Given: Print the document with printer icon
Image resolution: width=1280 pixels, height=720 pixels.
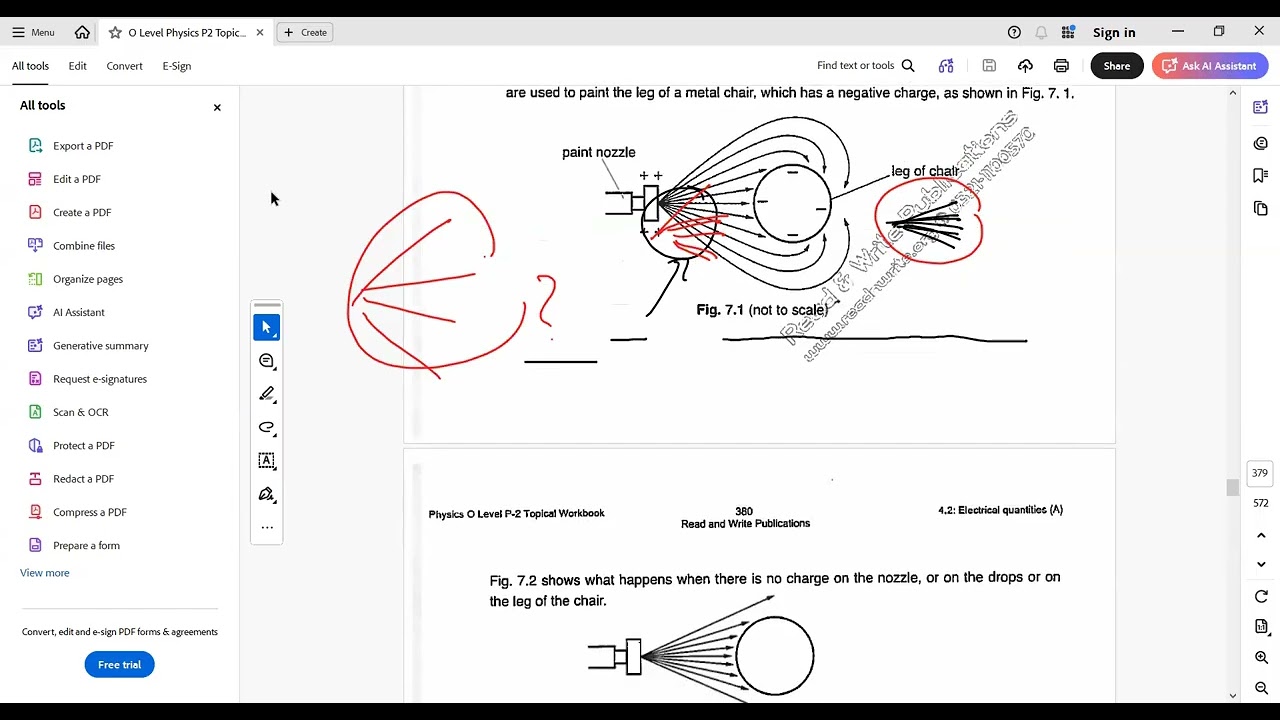Looking at the screenshot, I should [1061, 66].
